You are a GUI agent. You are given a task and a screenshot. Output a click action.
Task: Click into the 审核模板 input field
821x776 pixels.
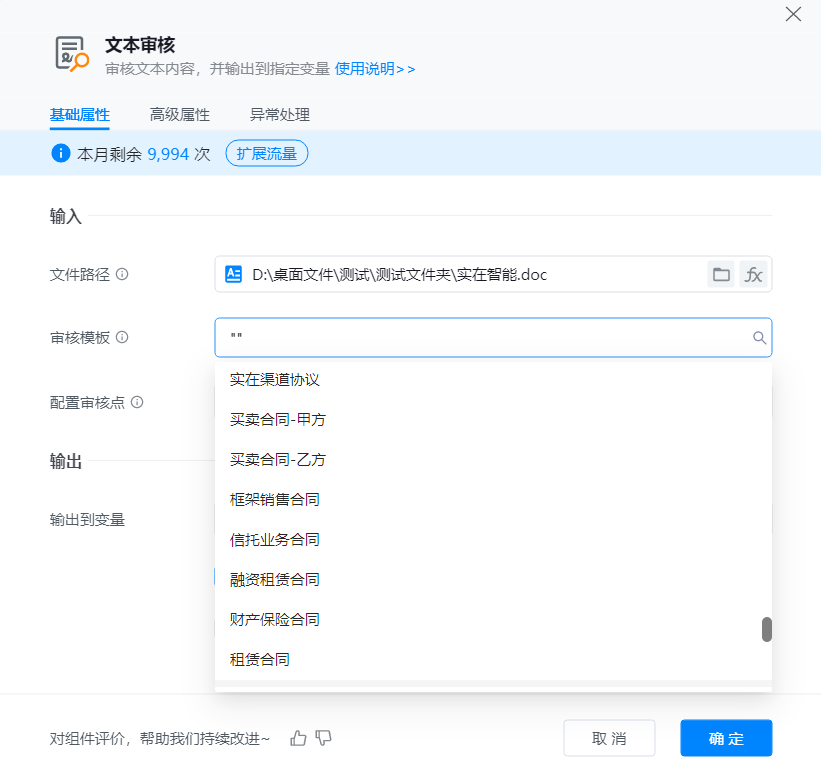(480, 338)
